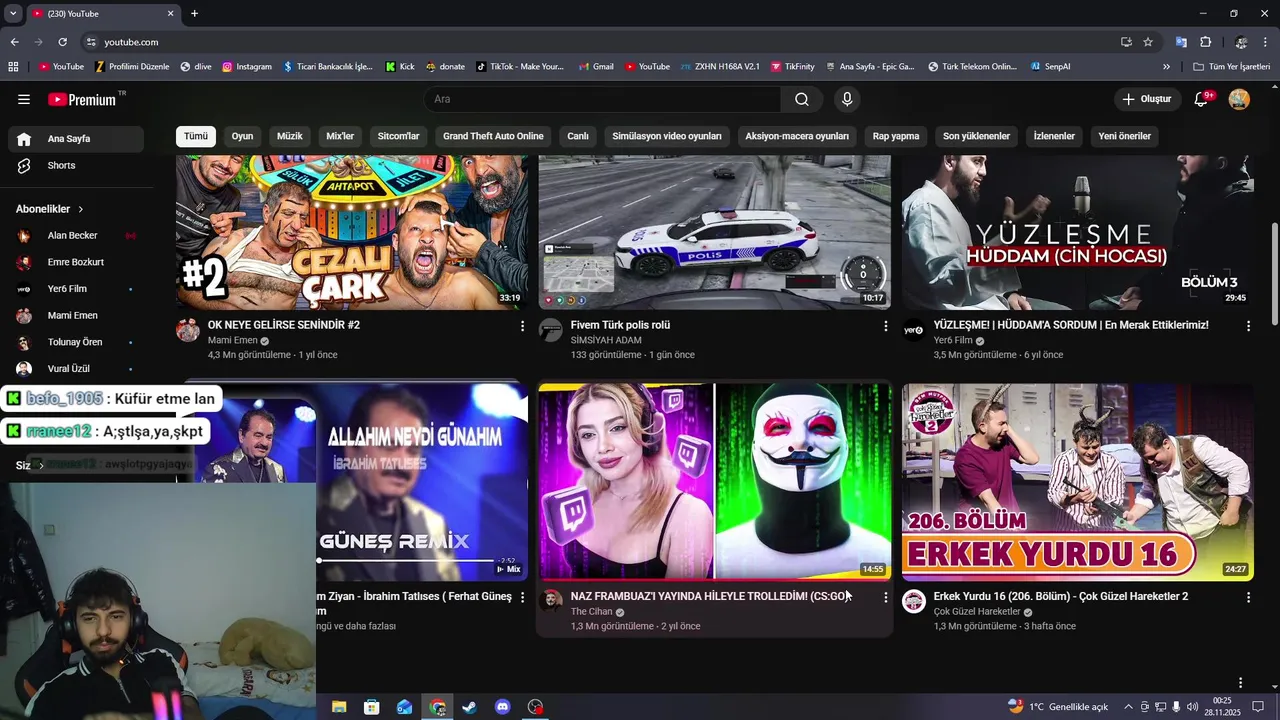Expand the Abonelikler section chevron

81,209
